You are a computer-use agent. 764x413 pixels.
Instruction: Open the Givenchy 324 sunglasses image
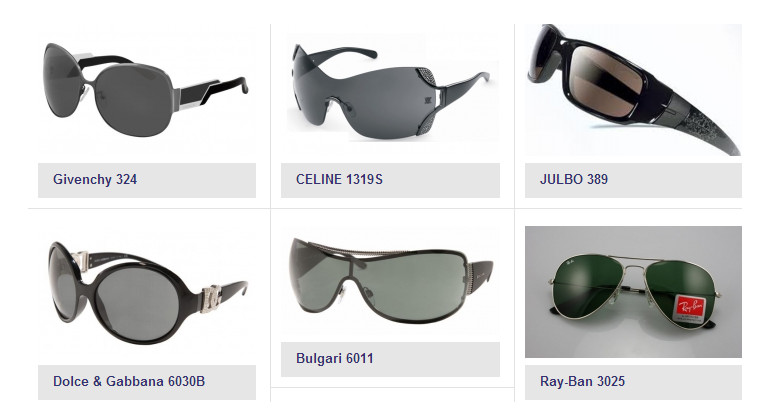point(147,94)
